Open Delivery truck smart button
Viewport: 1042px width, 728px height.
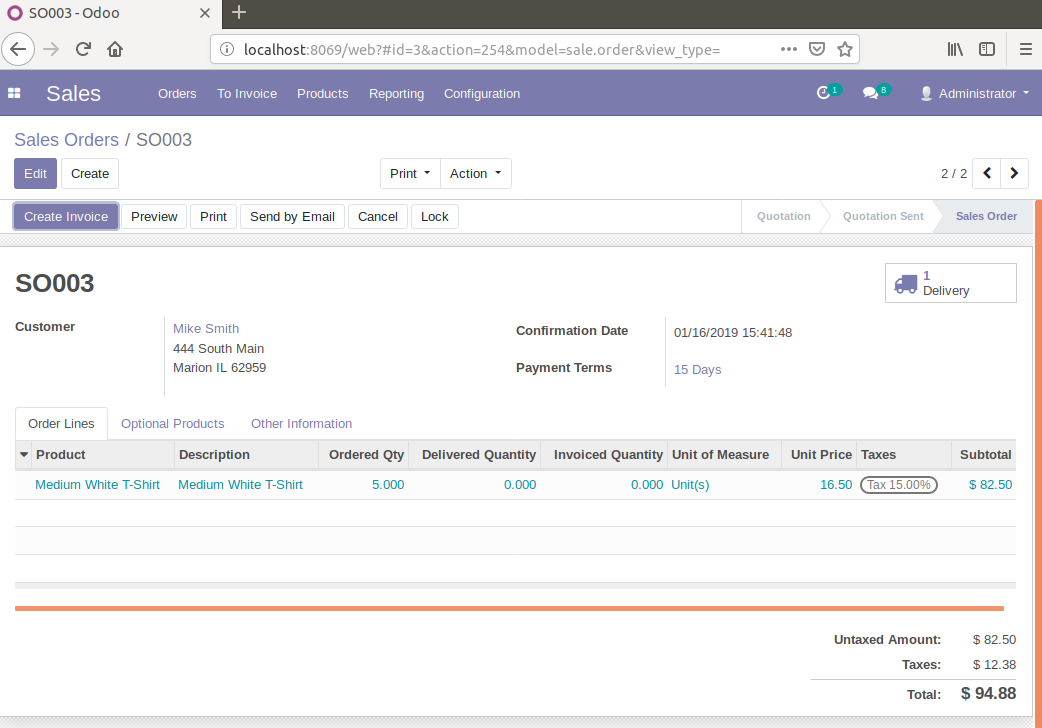pyautogui.click(x=950, y=283)
